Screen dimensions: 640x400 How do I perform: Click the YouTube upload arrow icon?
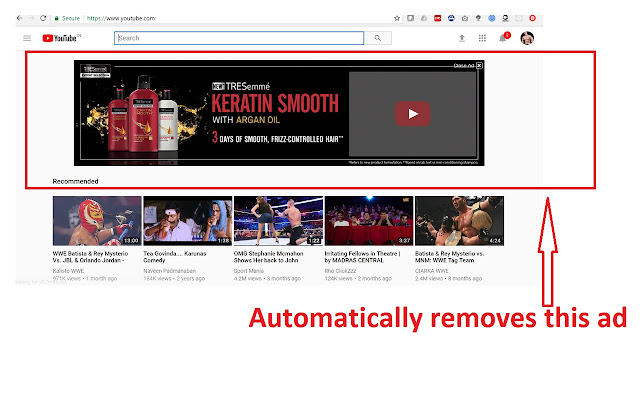coord(462,38)
